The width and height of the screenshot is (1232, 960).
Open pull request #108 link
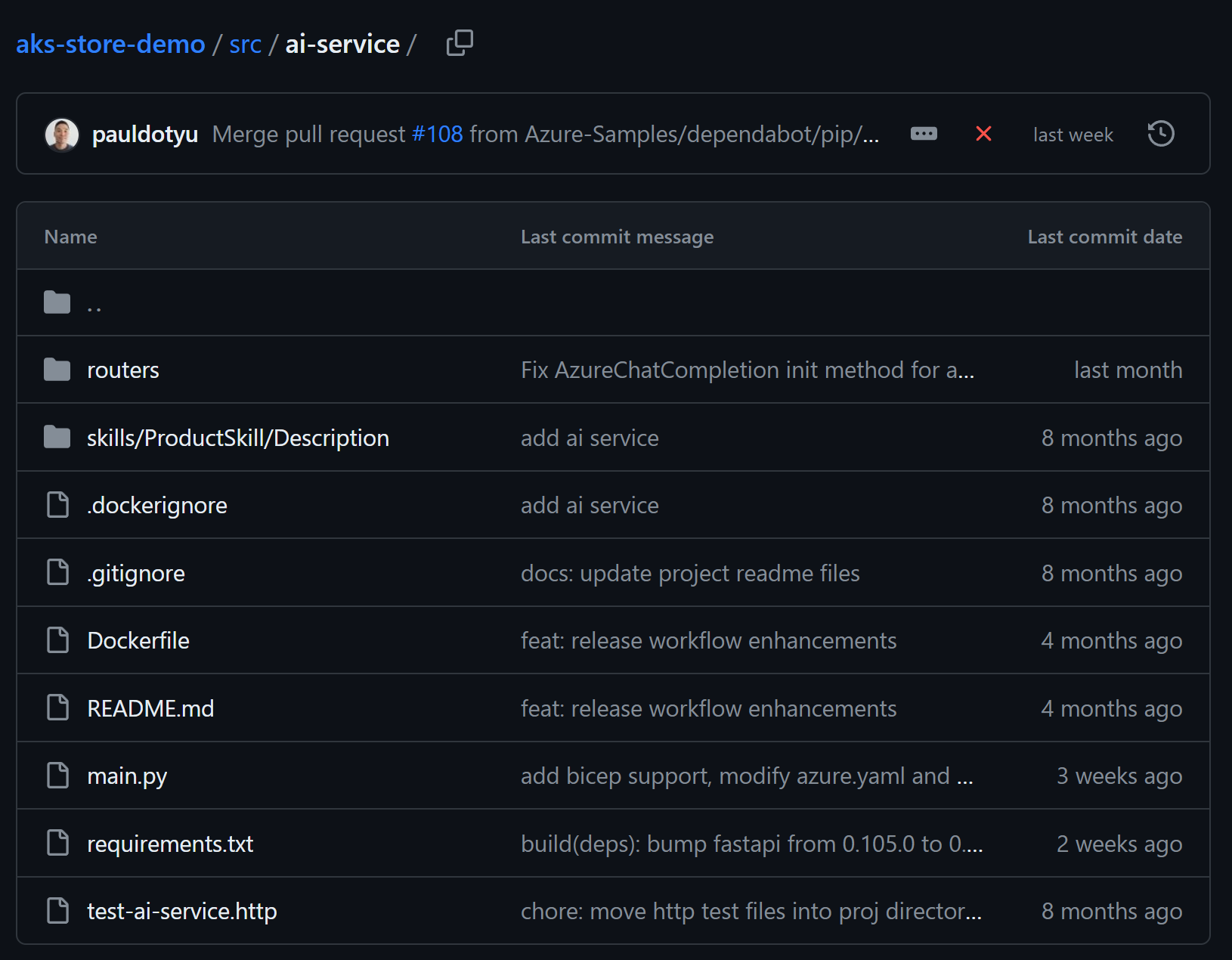[x=437, y=135]
